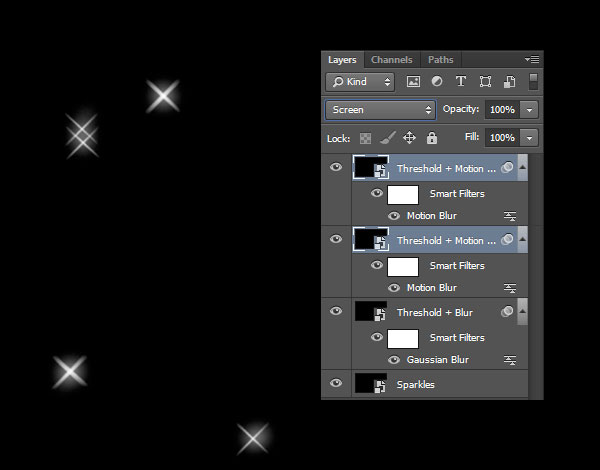600x470 pixels.
Task: Open the Layers panel flyout menu
Action: pos(532,59)
